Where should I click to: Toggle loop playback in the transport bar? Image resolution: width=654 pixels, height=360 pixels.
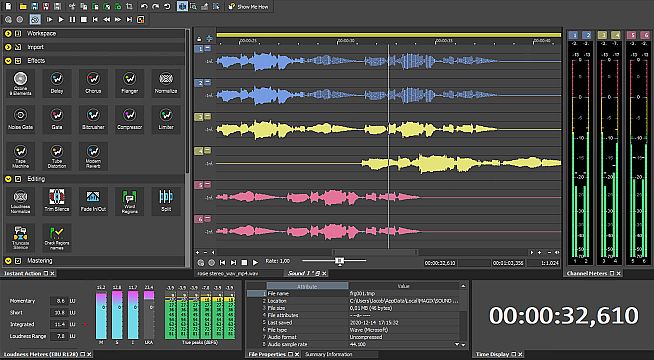tap(35, 19)
